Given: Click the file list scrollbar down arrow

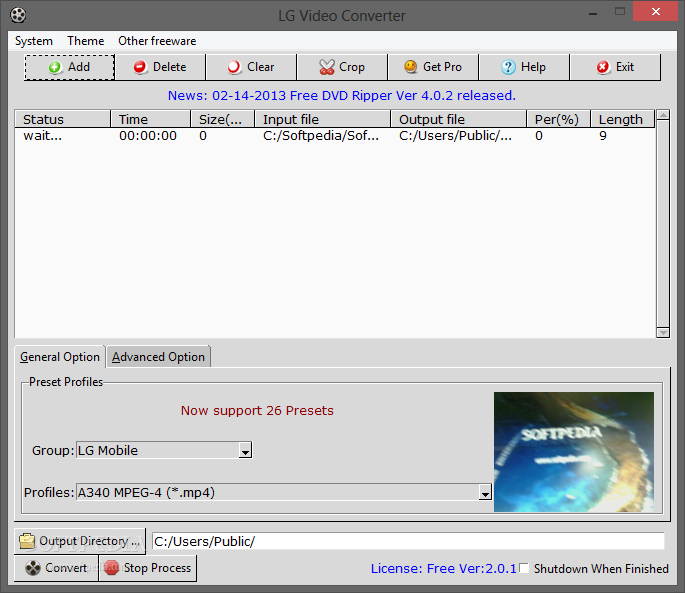Looking at the screenshot, I should [663, 333].
